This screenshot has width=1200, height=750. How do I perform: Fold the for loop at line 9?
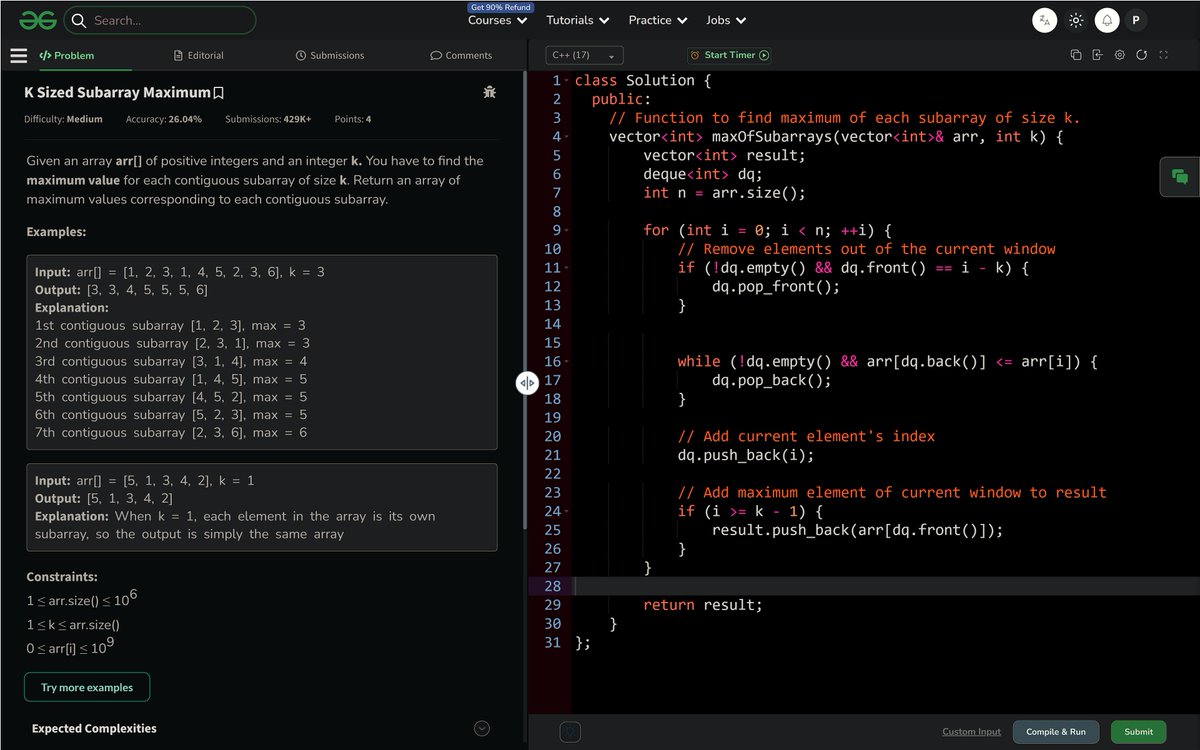(x=567, y=230)
